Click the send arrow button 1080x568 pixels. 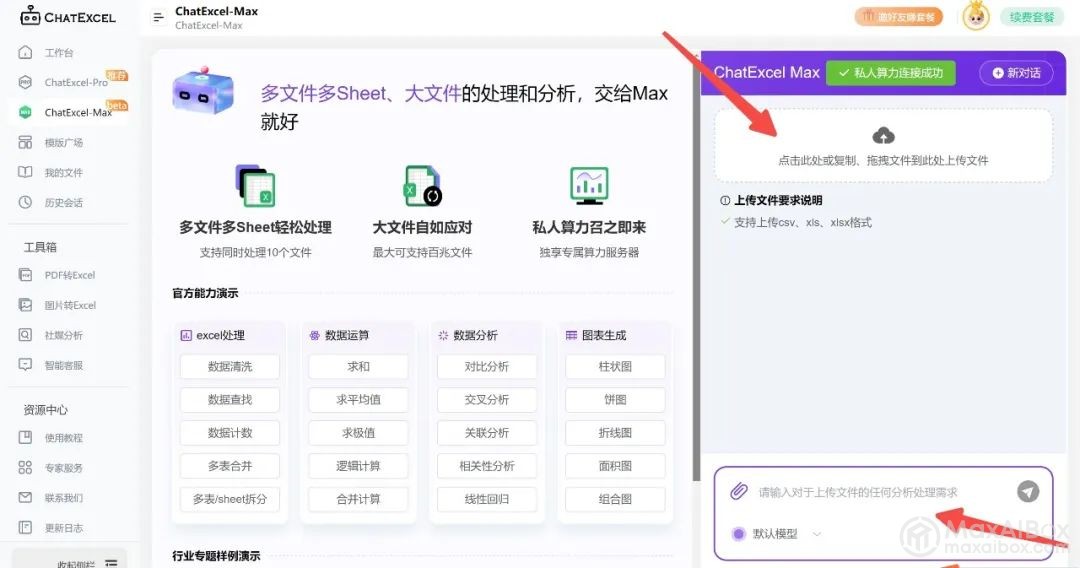point(1028,491)
